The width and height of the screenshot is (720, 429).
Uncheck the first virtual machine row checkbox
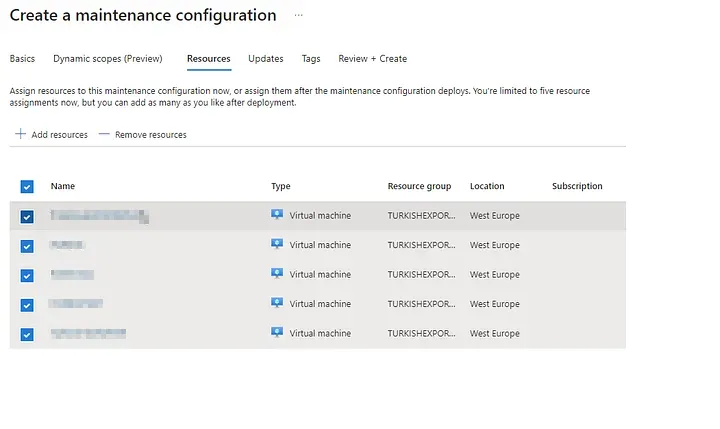point(27,216)
